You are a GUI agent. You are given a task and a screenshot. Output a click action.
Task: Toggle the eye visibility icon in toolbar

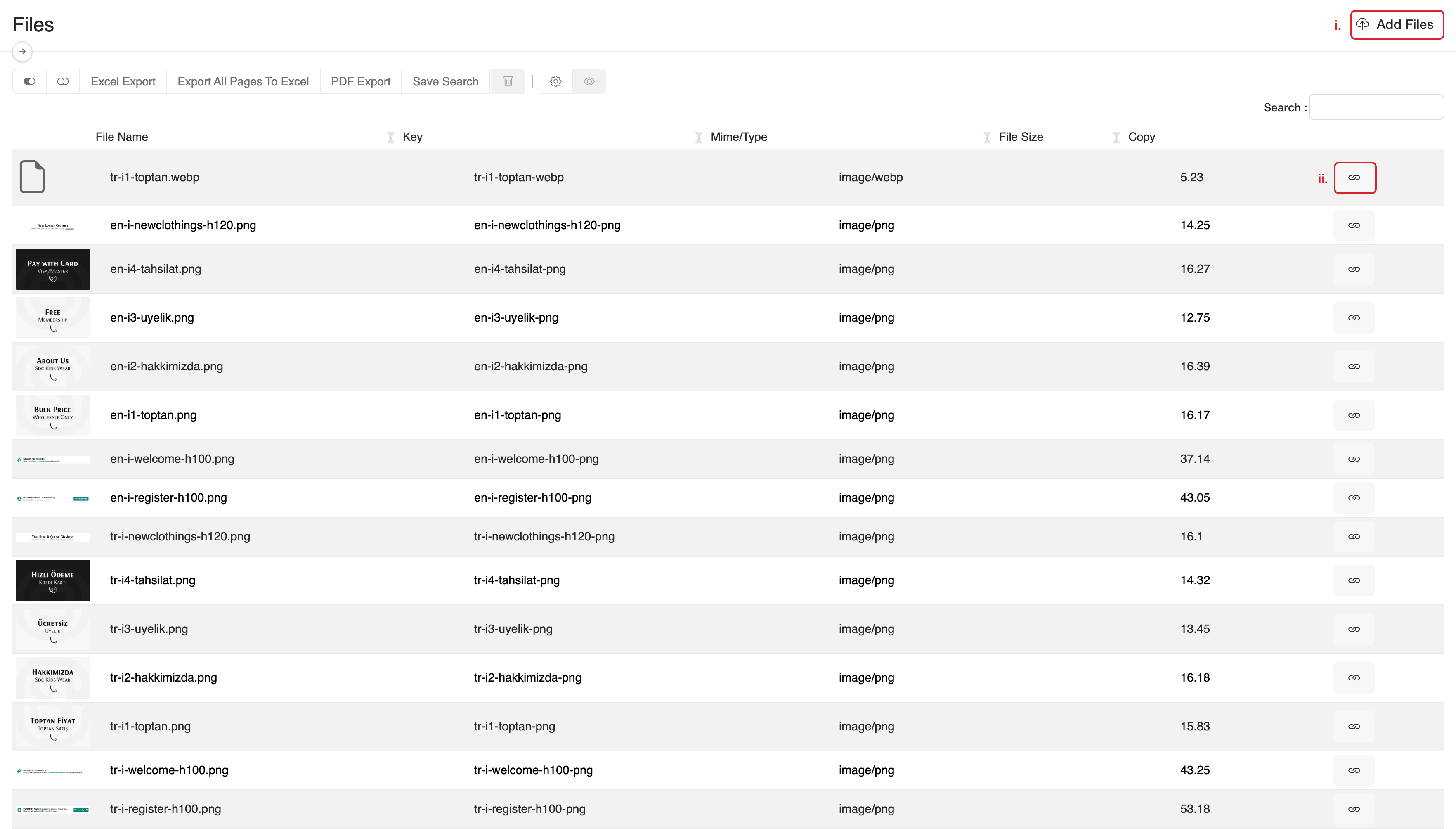[589, 81]
